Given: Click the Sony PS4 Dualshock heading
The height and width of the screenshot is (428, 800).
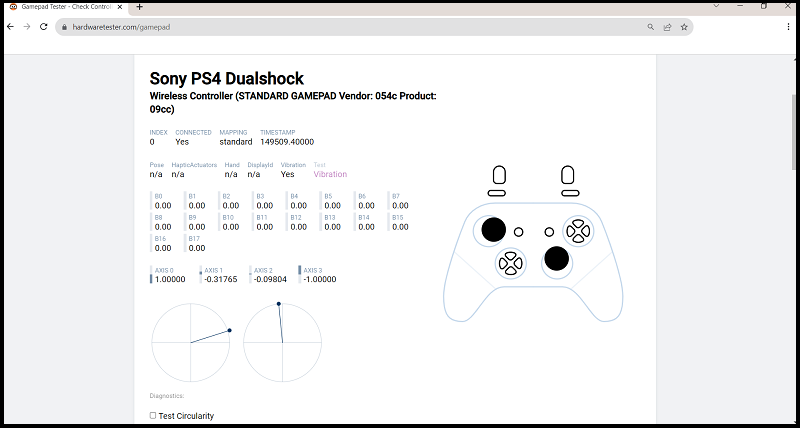Looking at the screenshot, I should click(227, 79).
